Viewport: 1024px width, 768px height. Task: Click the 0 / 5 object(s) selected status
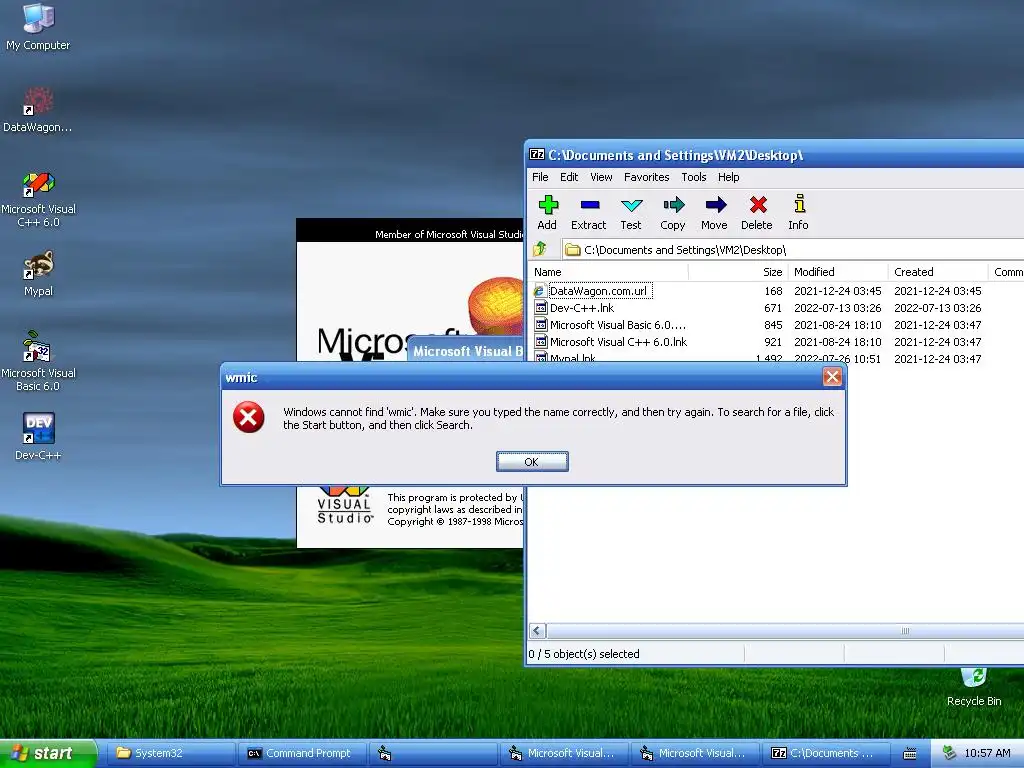[x=584, y=654]
